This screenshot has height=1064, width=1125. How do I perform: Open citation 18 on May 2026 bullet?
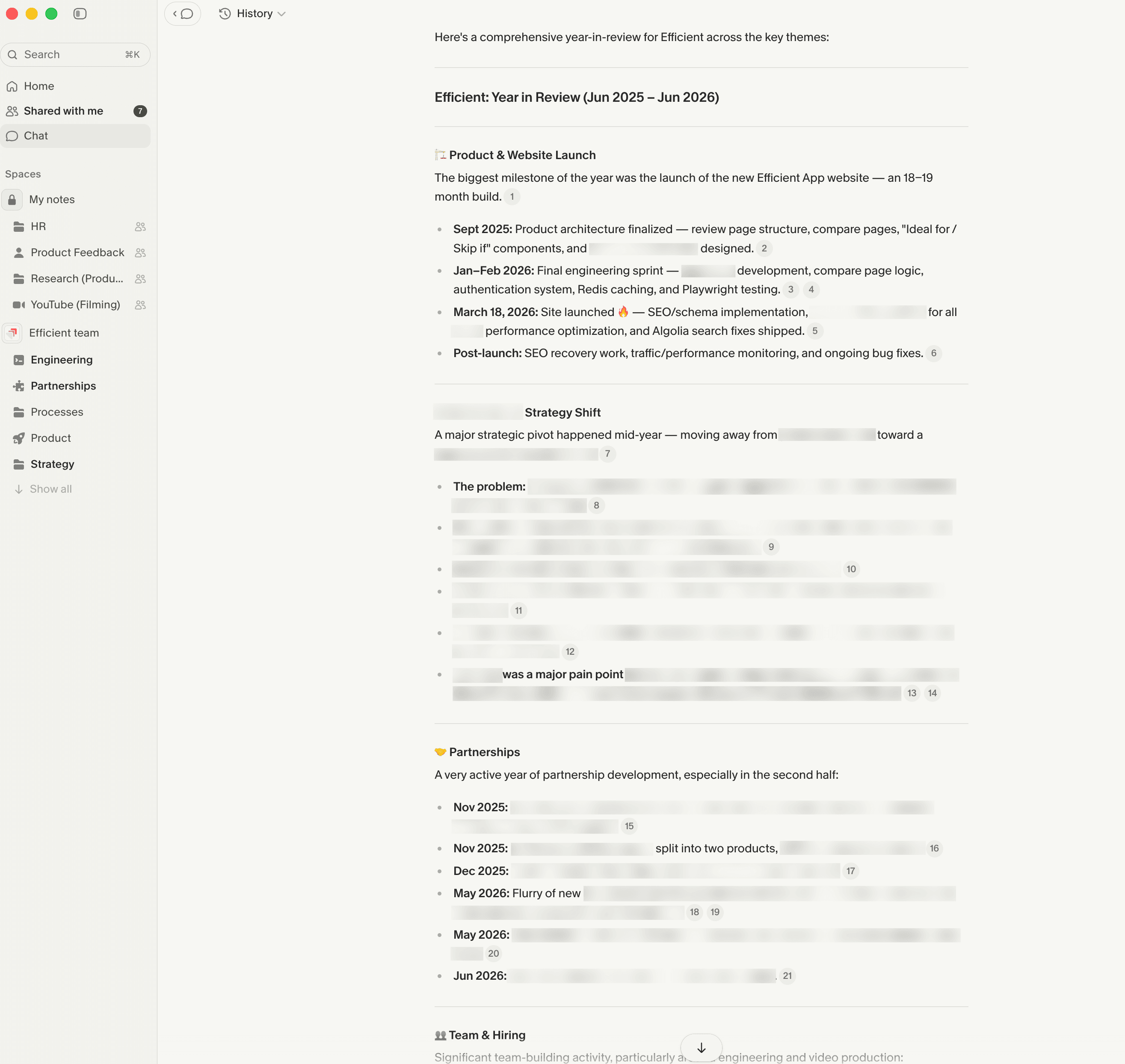(694, 912)
